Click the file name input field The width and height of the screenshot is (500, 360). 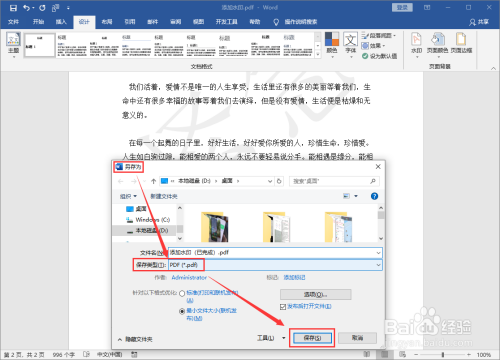[x=275, y=253]
